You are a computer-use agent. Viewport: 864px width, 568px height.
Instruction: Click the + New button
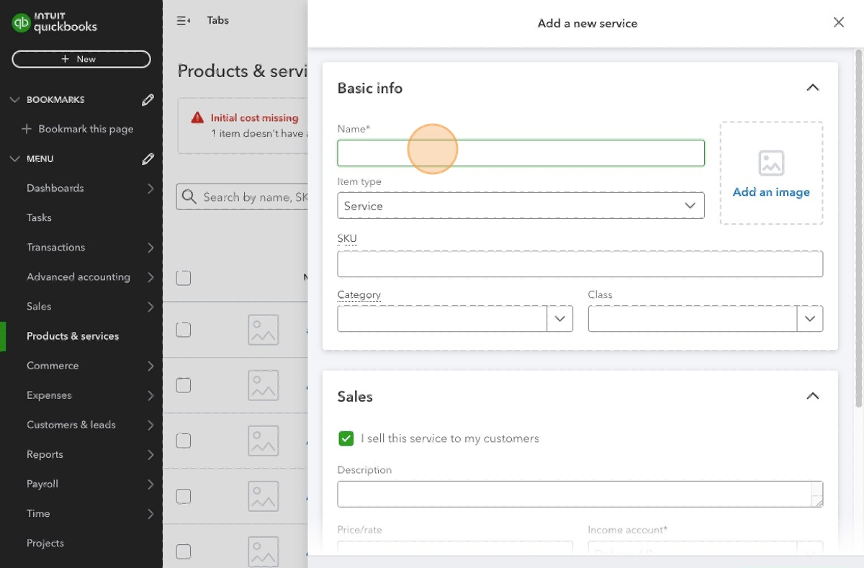81,59
